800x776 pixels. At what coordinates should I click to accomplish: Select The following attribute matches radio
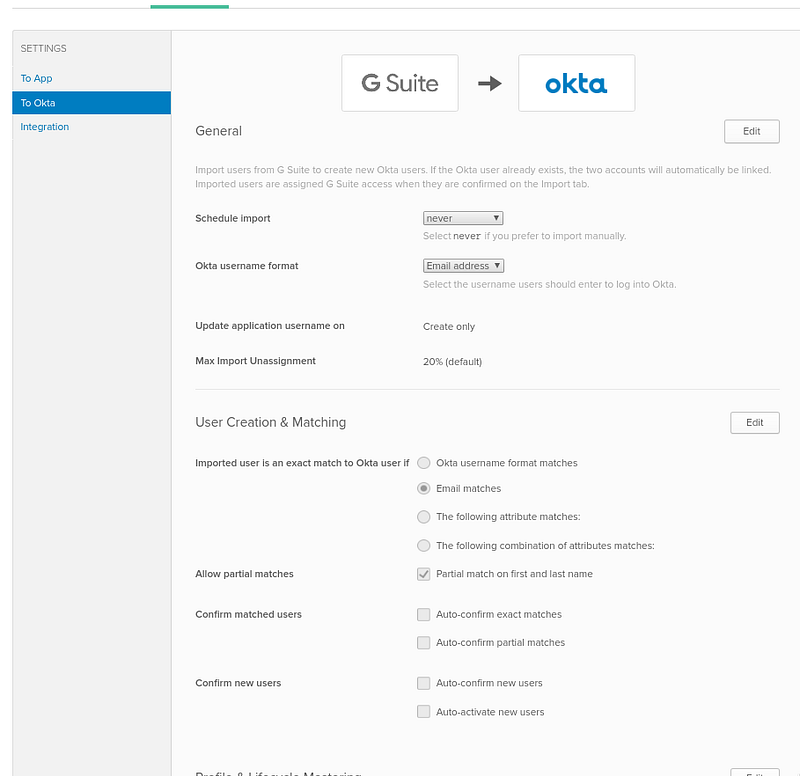423,517
